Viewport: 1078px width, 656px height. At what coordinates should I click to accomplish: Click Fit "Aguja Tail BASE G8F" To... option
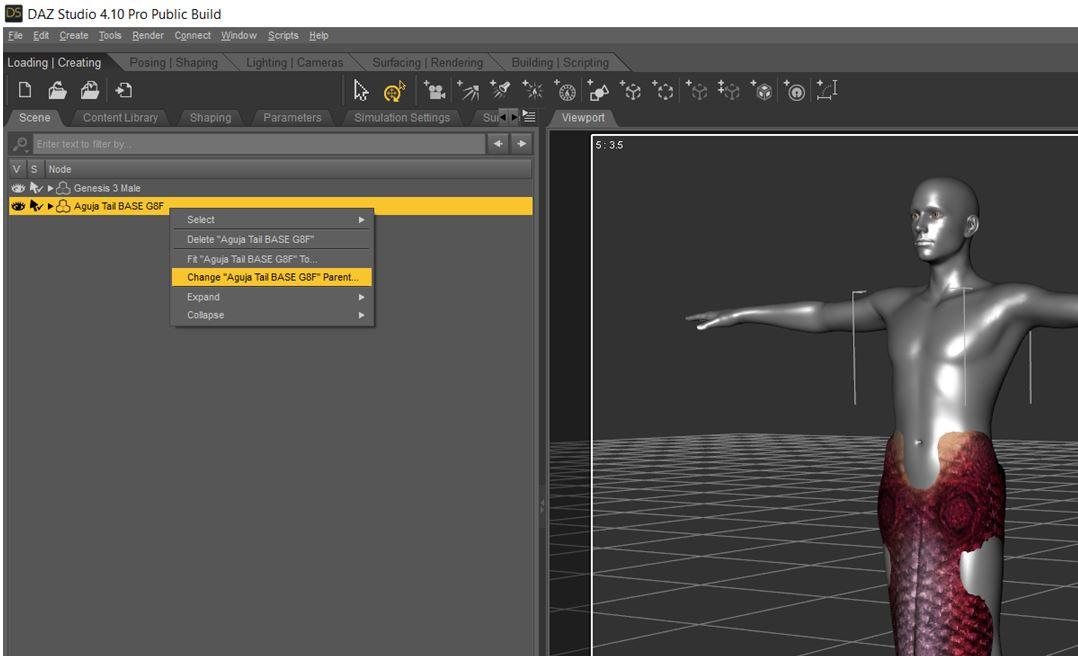point(252,259)
